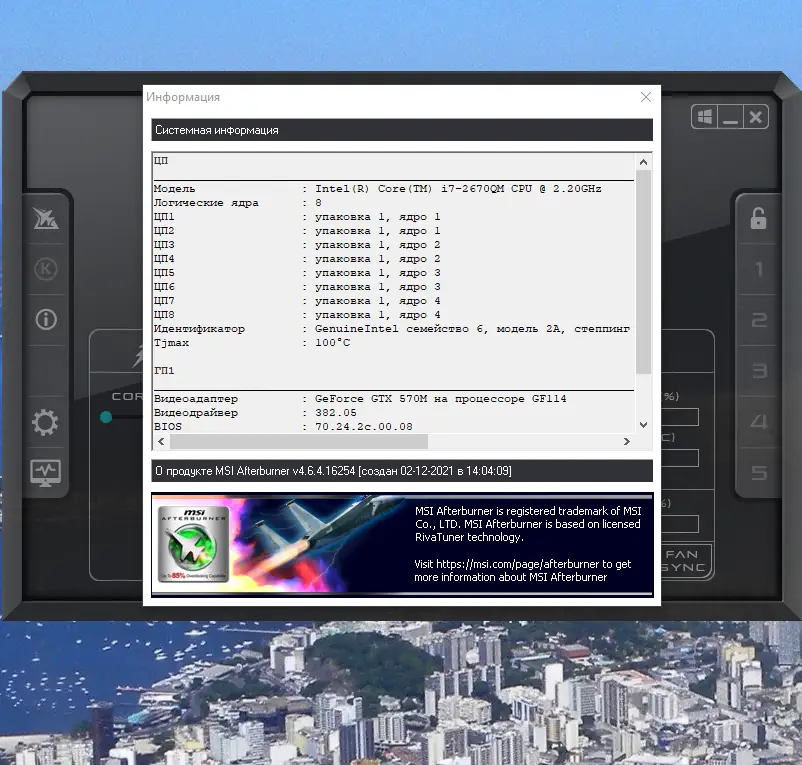Image resolution: width=802 pixels, height=765 pixels.
Task: Click the Fan Sync button
Action: click(x=684, y=560)
